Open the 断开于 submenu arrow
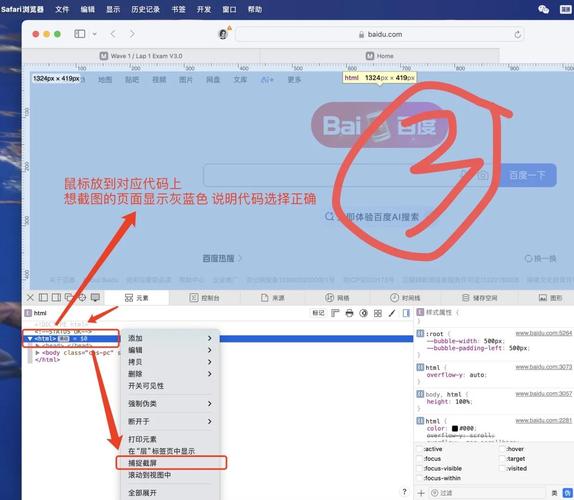Viewport: 574px width, 500px height. pyautogui.click(x=210, y=421)
